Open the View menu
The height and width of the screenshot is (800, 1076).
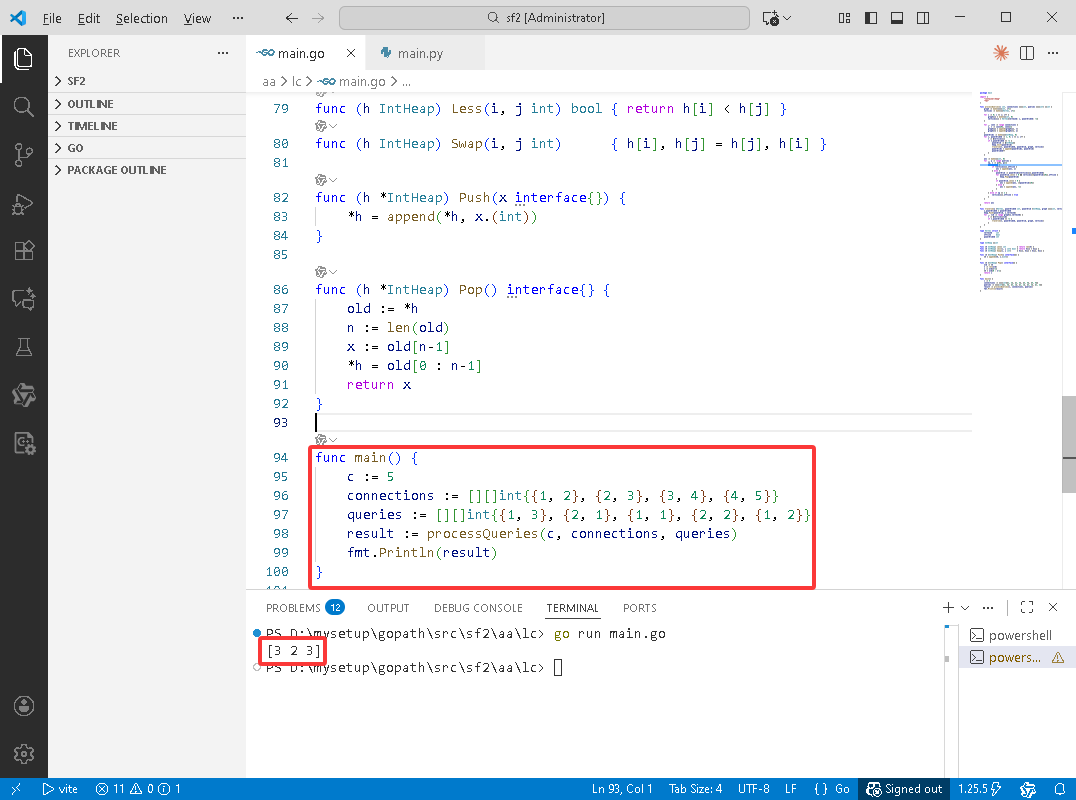coord(197,18)
